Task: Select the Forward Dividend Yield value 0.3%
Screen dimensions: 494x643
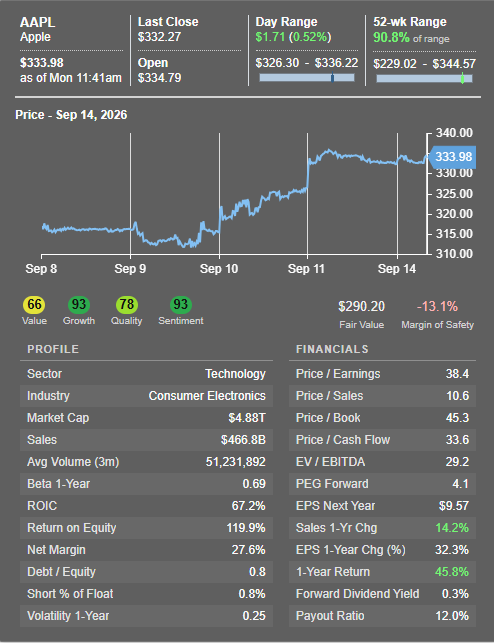Action: [455, 594]
